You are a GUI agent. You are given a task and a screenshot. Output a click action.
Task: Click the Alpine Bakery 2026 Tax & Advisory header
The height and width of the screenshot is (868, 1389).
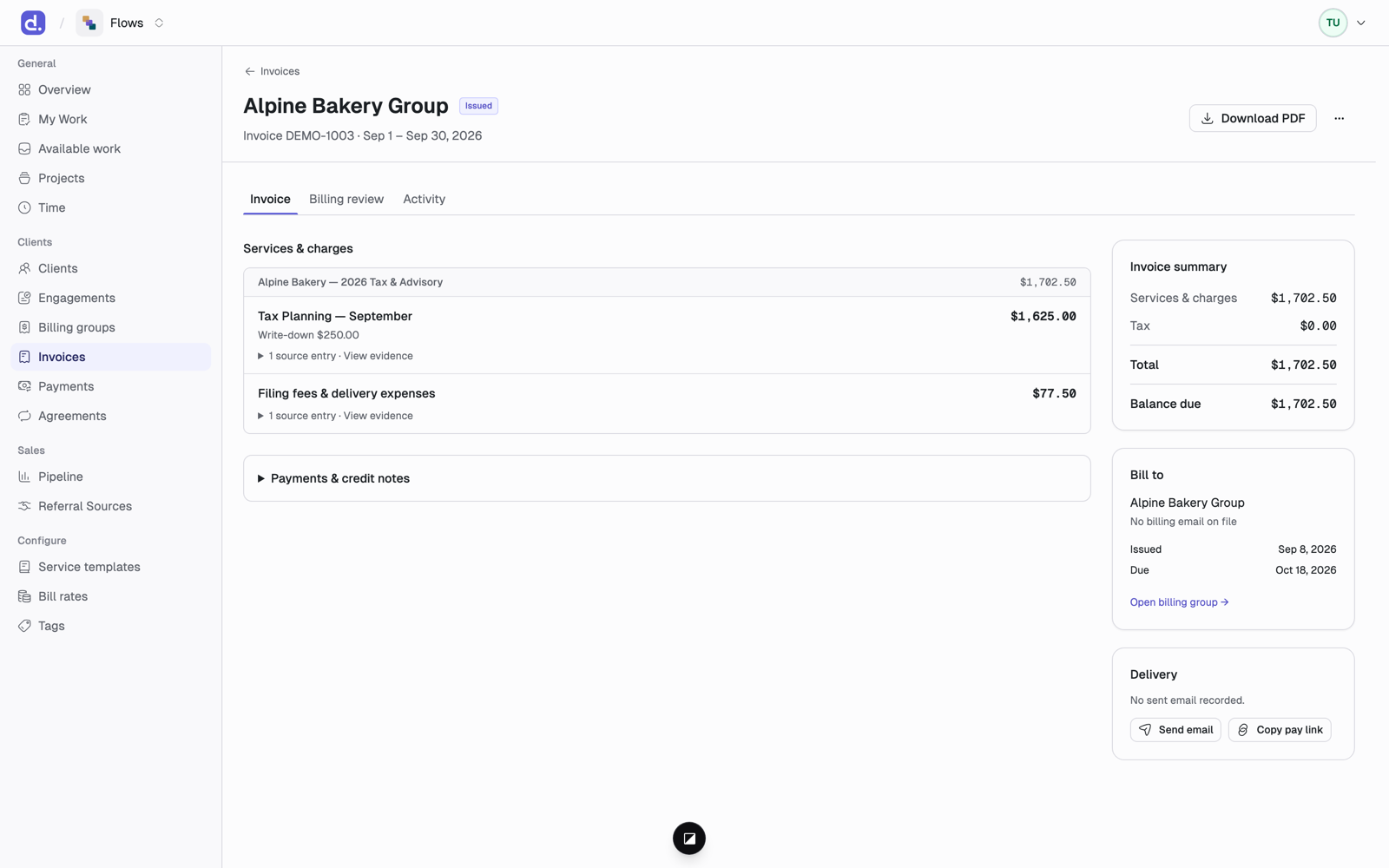click(x=667, y=282)
